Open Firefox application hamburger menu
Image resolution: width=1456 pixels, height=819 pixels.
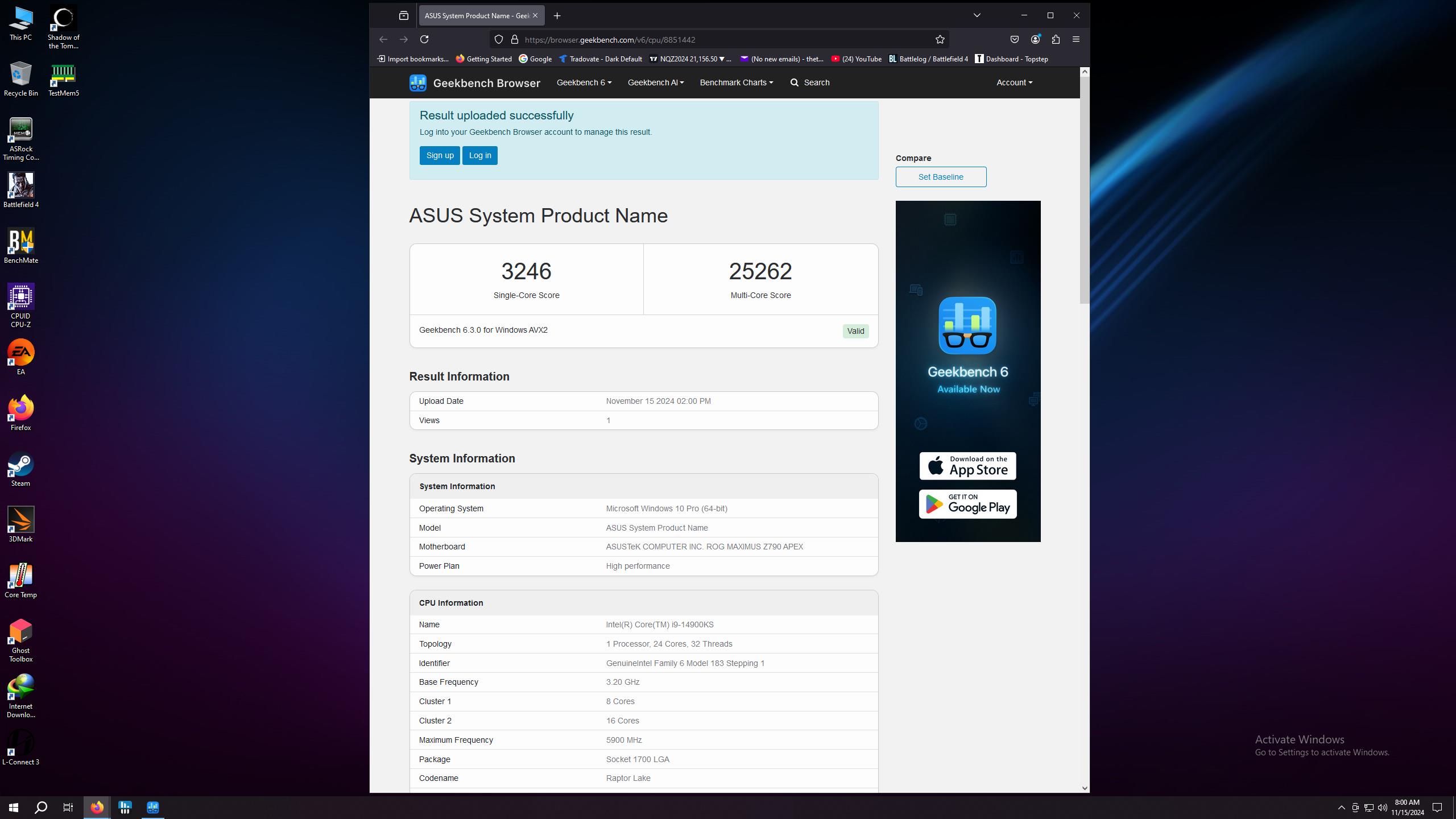(1076, 39)
